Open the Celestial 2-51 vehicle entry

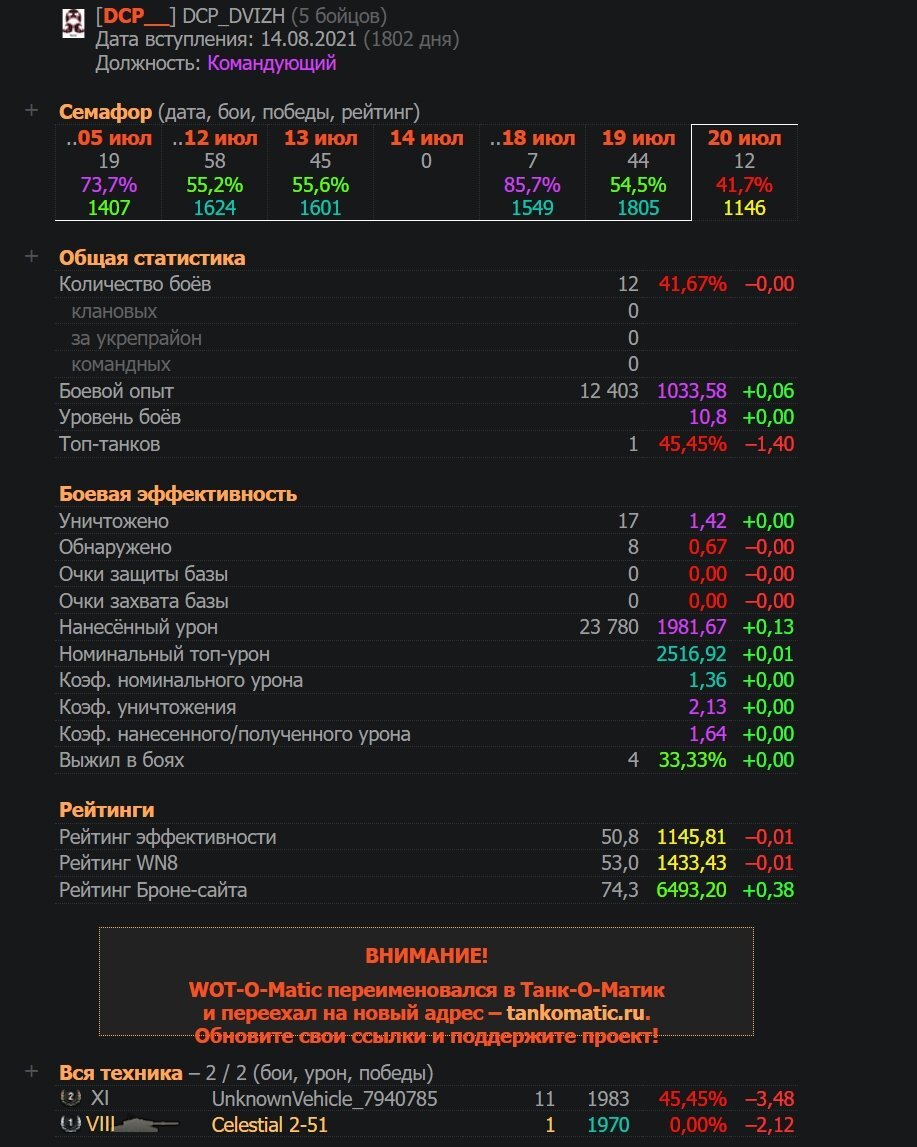269,1124
